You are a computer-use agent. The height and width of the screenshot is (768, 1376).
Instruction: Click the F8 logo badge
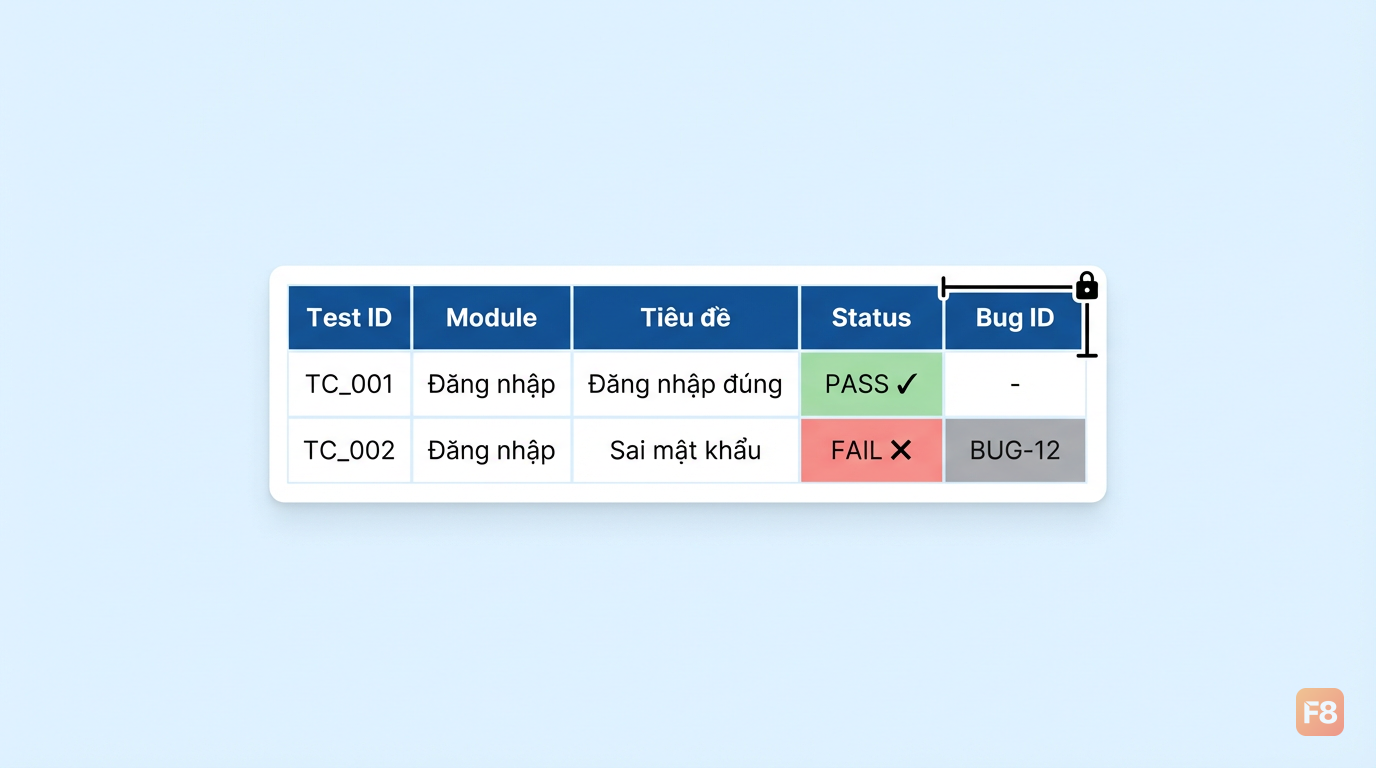pyautogui.click(x=1320, y=712)
